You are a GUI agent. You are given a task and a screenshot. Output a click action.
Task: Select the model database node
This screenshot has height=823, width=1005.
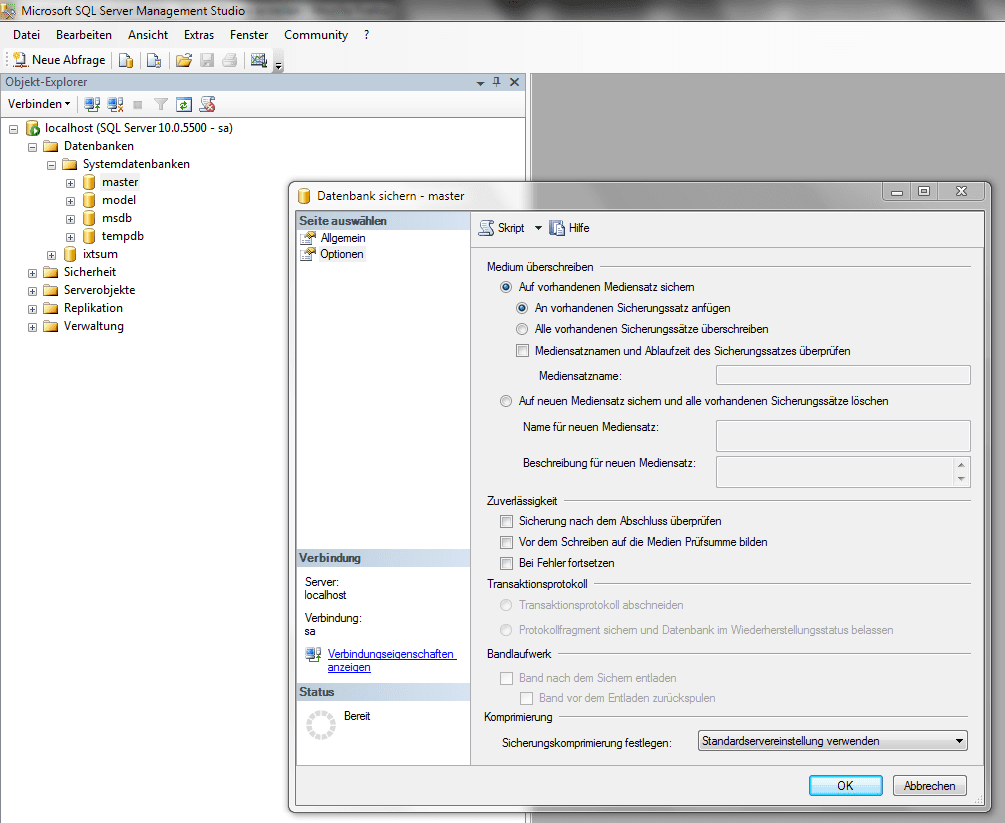119,200
